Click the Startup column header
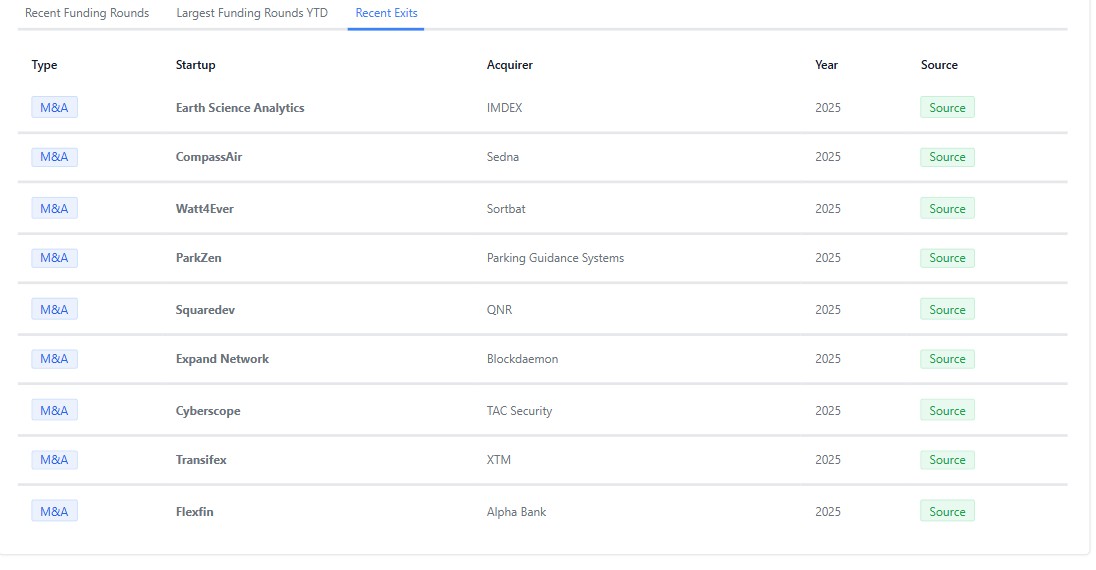 pos(196,64)
